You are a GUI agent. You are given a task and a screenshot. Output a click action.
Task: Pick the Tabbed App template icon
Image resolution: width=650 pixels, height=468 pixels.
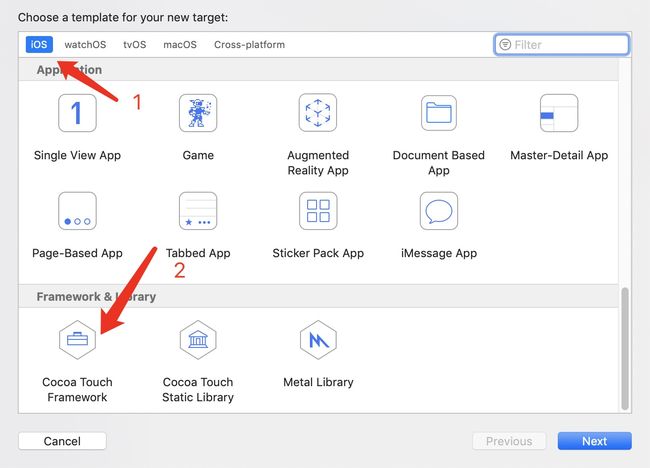point(198,211)
